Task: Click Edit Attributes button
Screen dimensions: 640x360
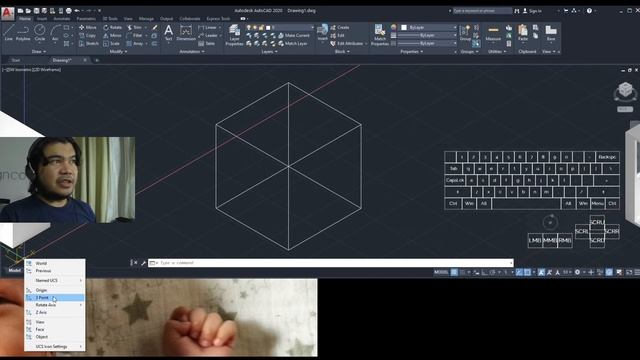Action: 347,43
